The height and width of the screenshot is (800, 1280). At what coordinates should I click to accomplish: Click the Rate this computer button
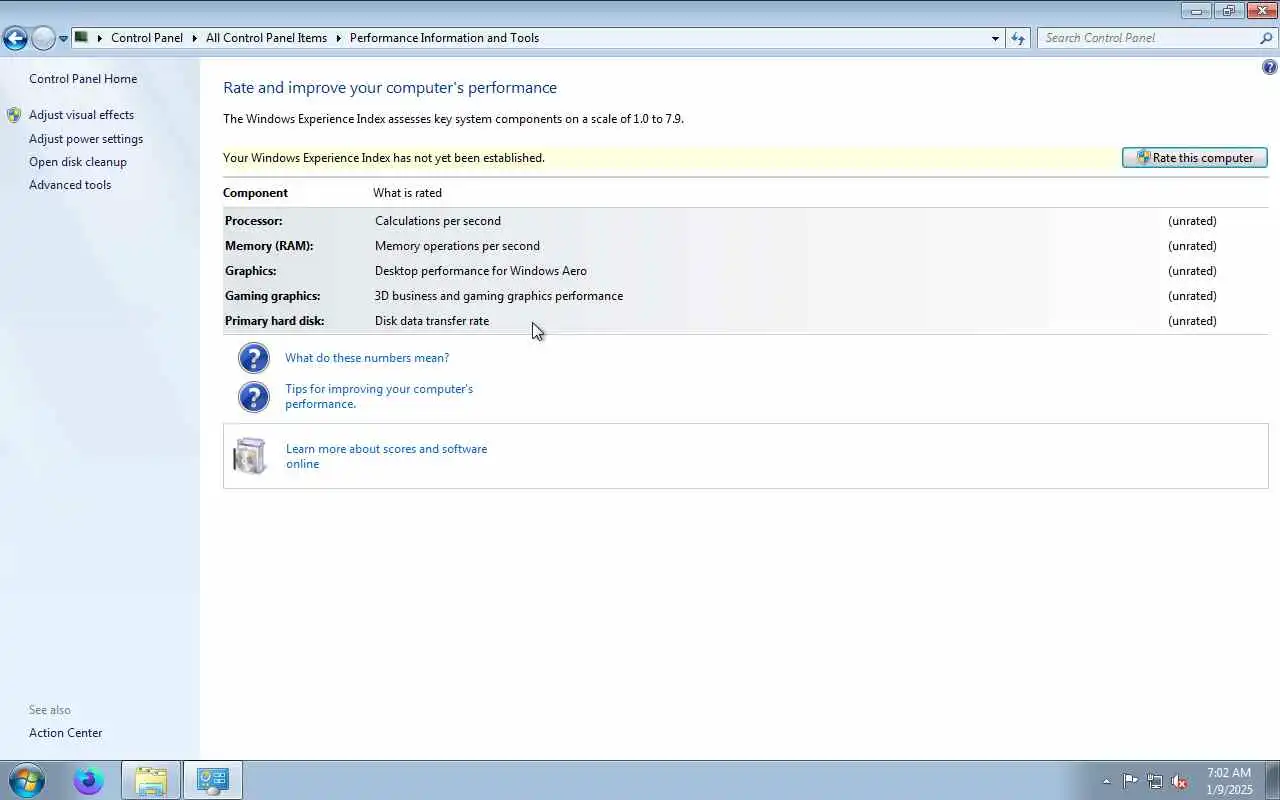(1195, 158)
